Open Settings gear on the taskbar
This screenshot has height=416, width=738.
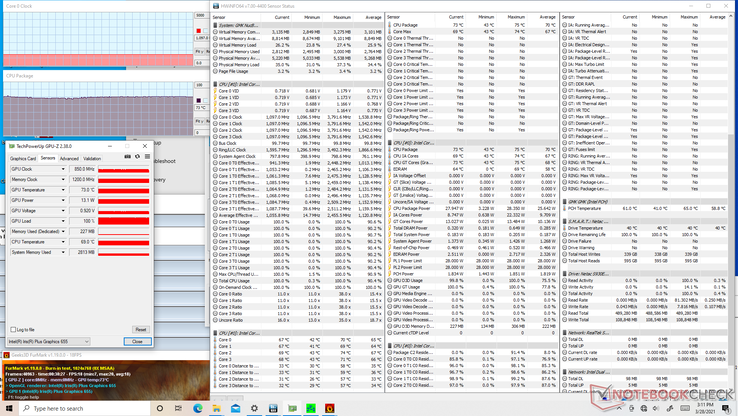(x=254, y=408)
